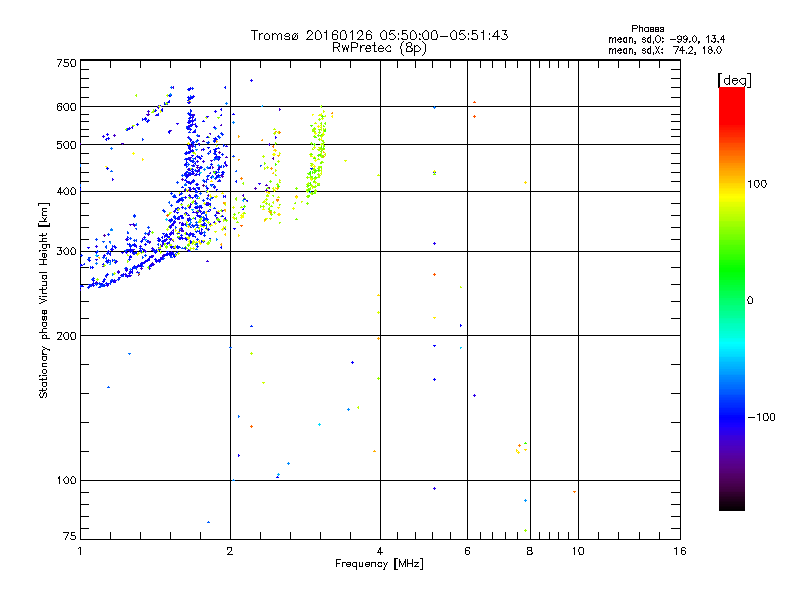This screenshot has height=600, width=800.
Task: Click the frequency axis tick label "16"
Action: click(x=680, y=551)
